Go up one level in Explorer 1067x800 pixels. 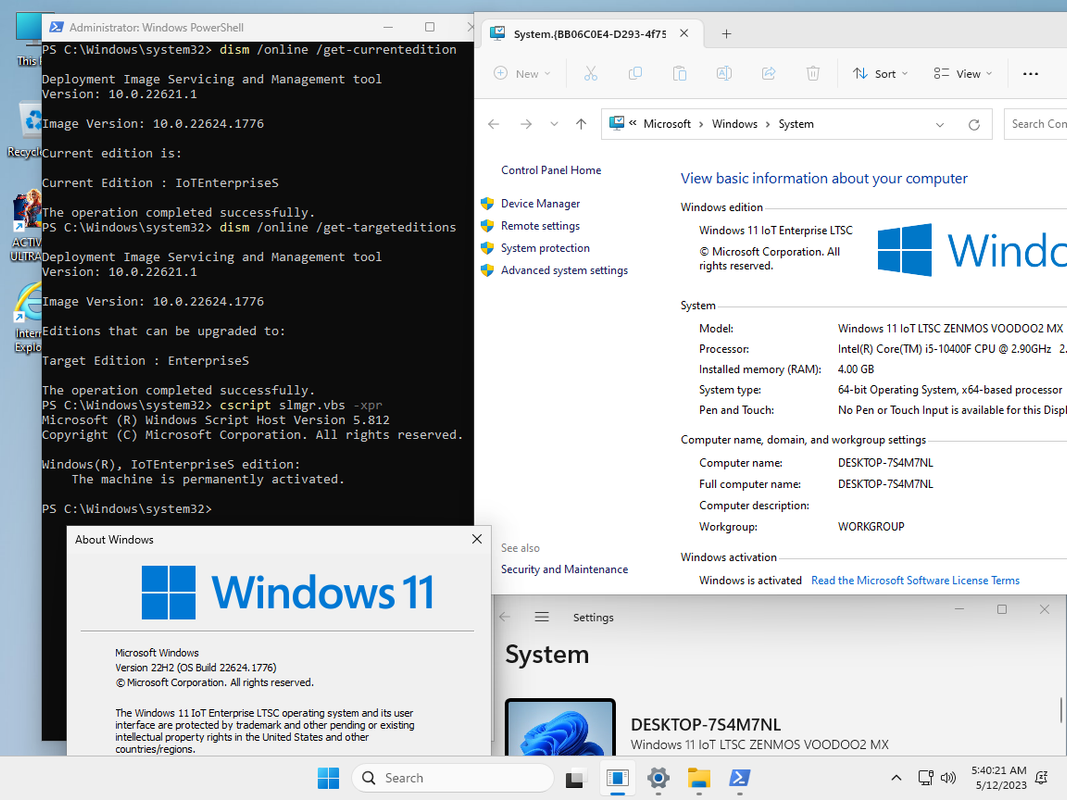580,124
